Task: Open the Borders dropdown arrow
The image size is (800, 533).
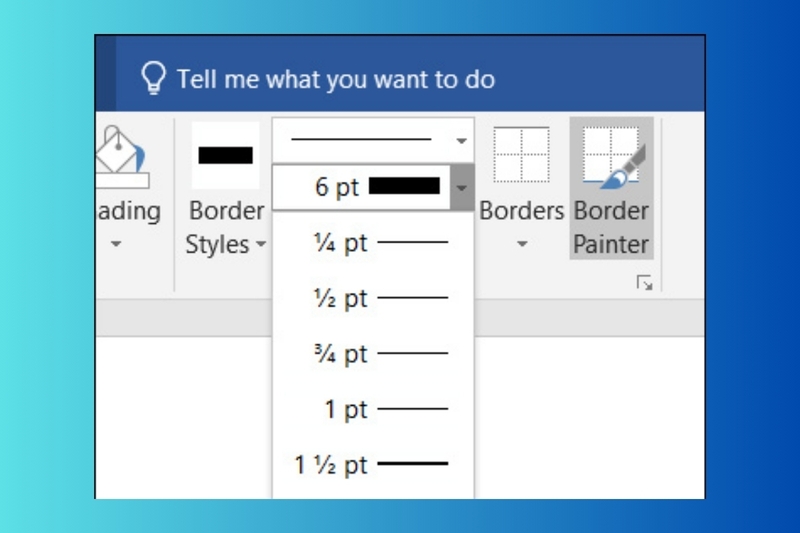Action: pos(521,244)
